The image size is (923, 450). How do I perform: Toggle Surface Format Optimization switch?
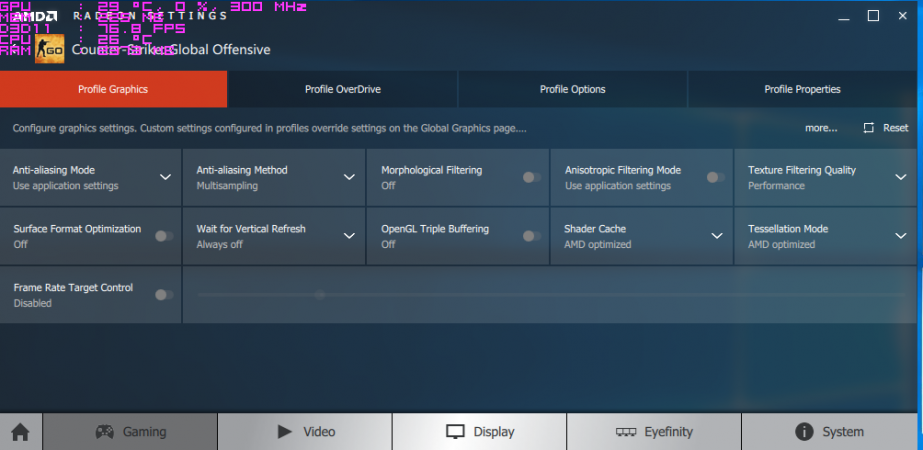(x=164, y=236)
